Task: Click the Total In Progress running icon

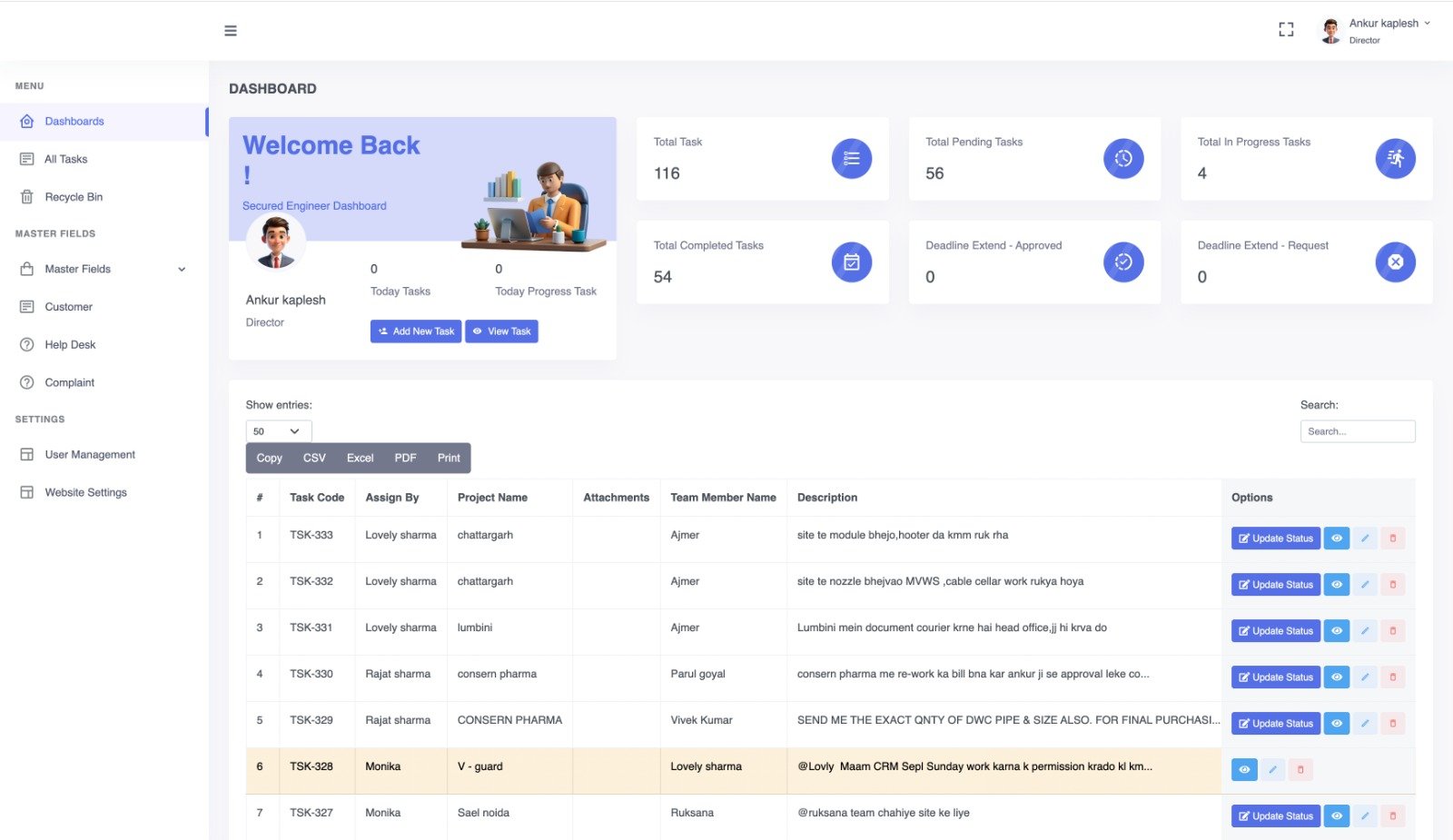Action: pos(1395,159)
